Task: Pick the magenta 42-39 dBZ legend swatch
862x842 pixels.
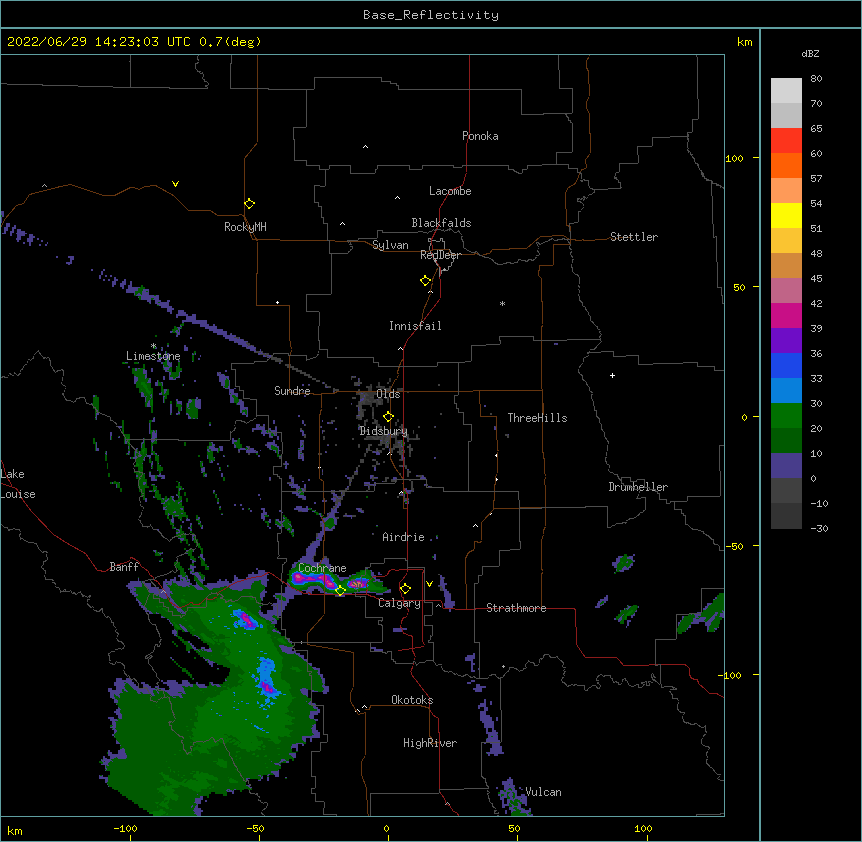Action: [786, 316]
